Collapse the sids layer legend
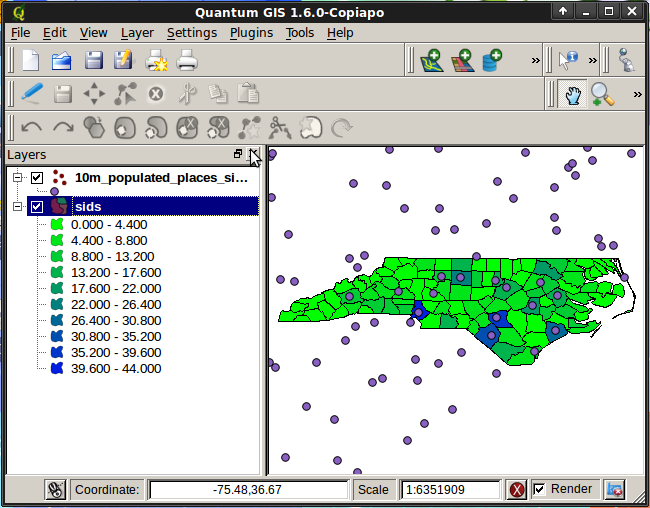The width and height of the screenshot is (650, 508). (17, 206)
